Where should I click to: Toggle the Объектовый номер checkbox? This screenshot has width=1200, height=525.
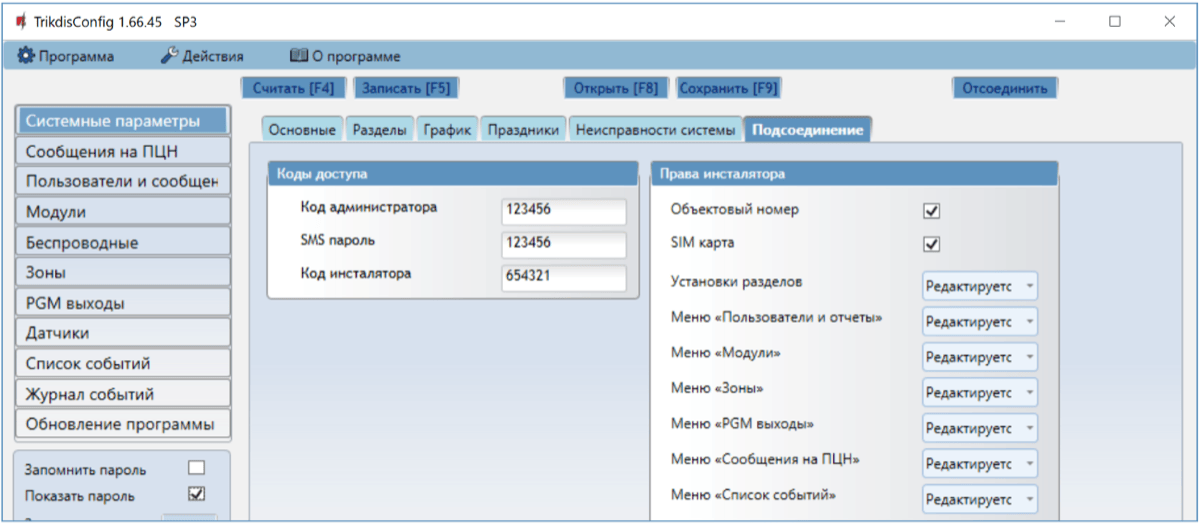(x=931, y=211)
